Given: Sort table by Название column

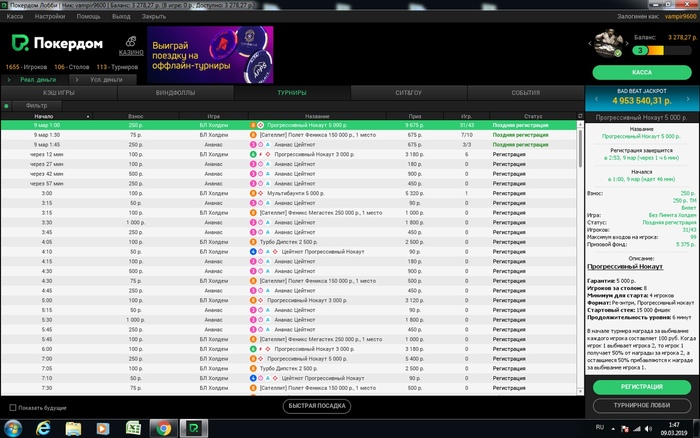Looking at the screenshot, I should pos(317,116).
